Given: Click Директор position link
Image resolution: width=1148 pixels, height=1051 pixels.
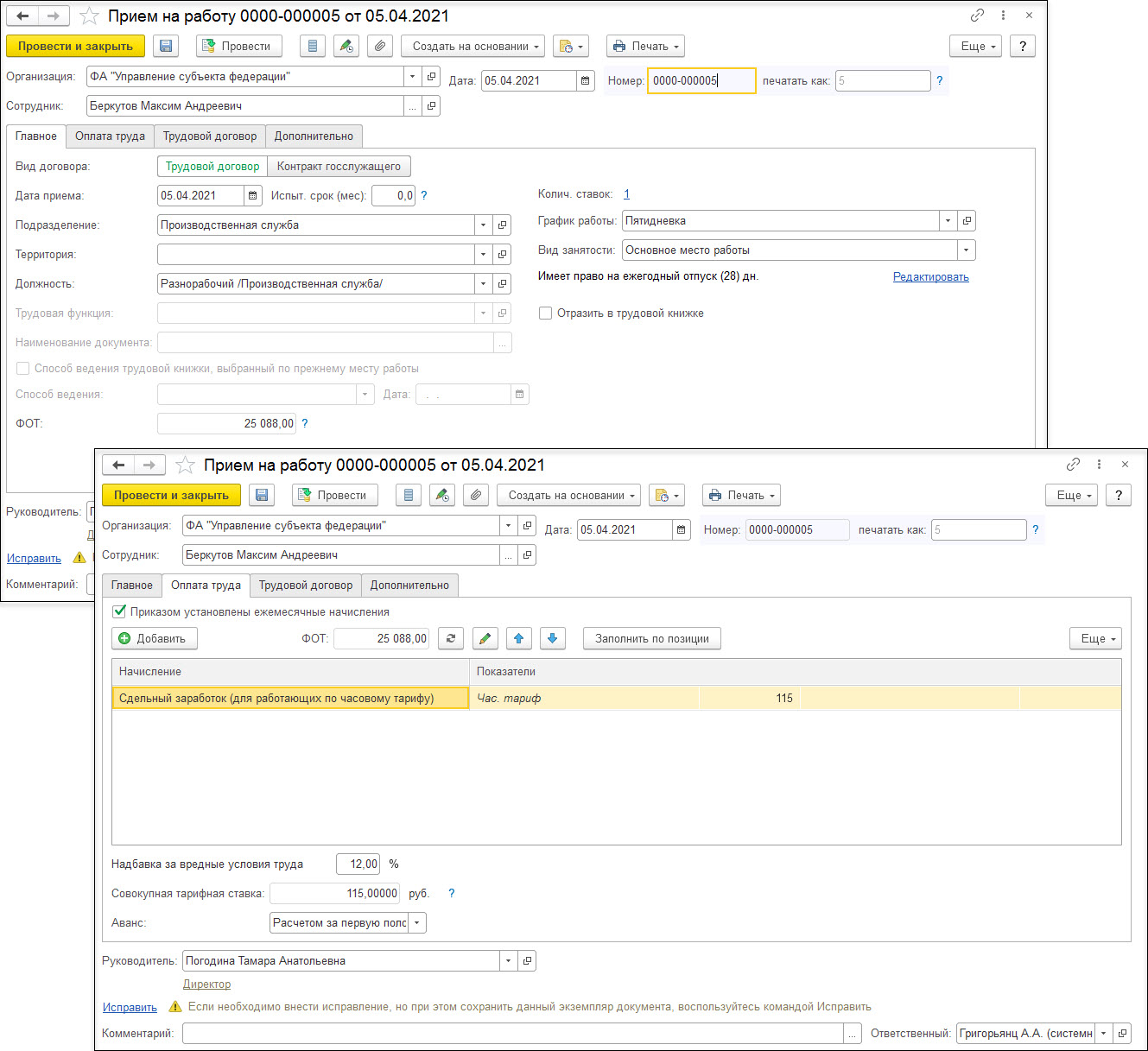Looking at the screenshot, I should click(x=206, y=984).
